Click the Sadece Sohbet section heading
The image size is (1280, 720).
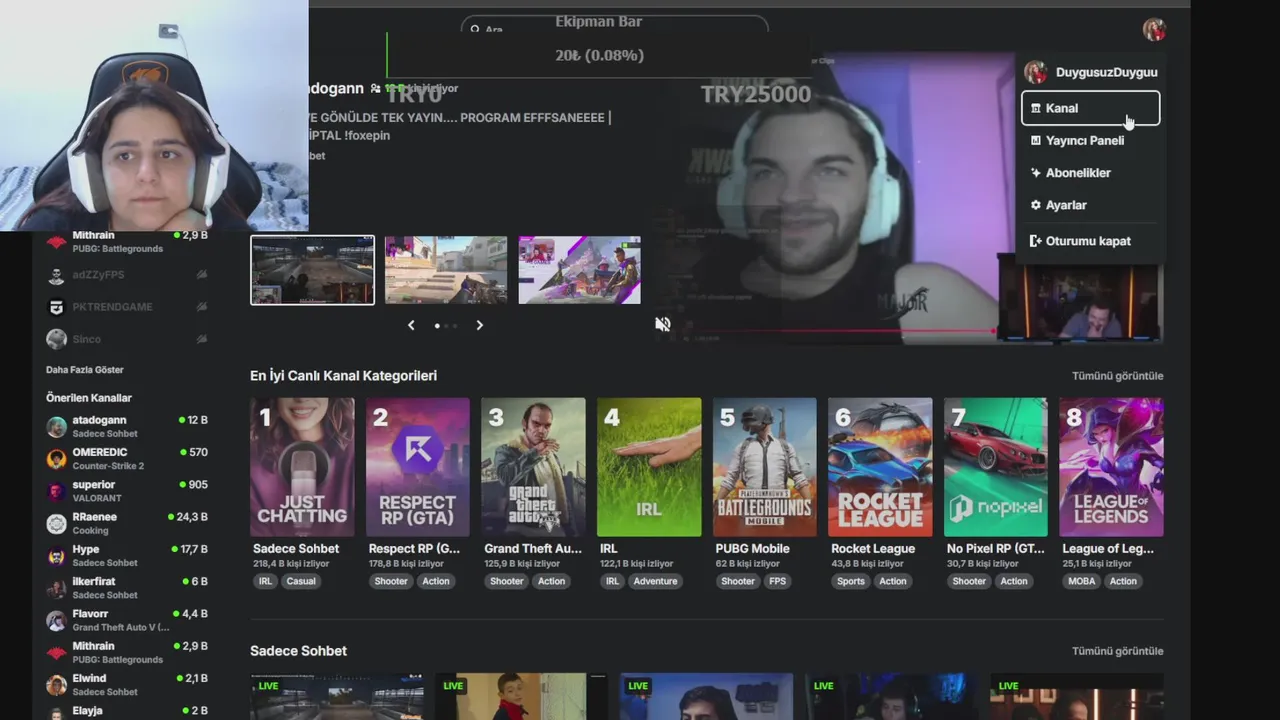298,651
